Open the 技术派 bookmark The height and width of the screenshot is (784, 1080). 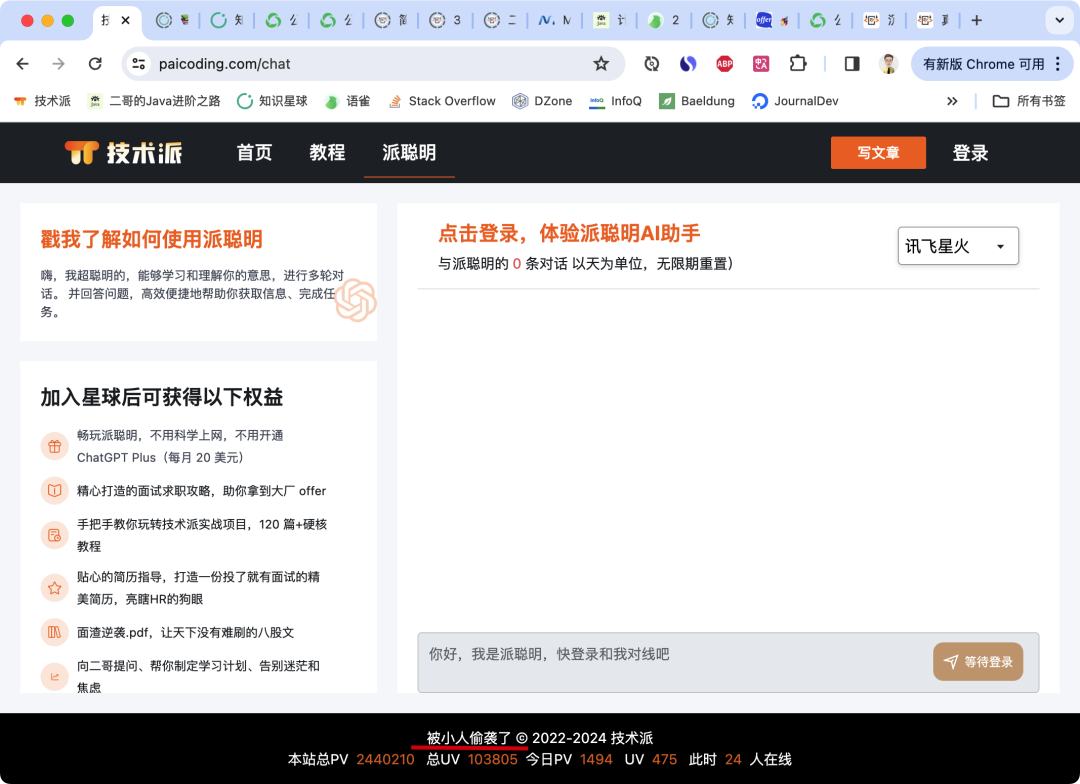(43, 101)
